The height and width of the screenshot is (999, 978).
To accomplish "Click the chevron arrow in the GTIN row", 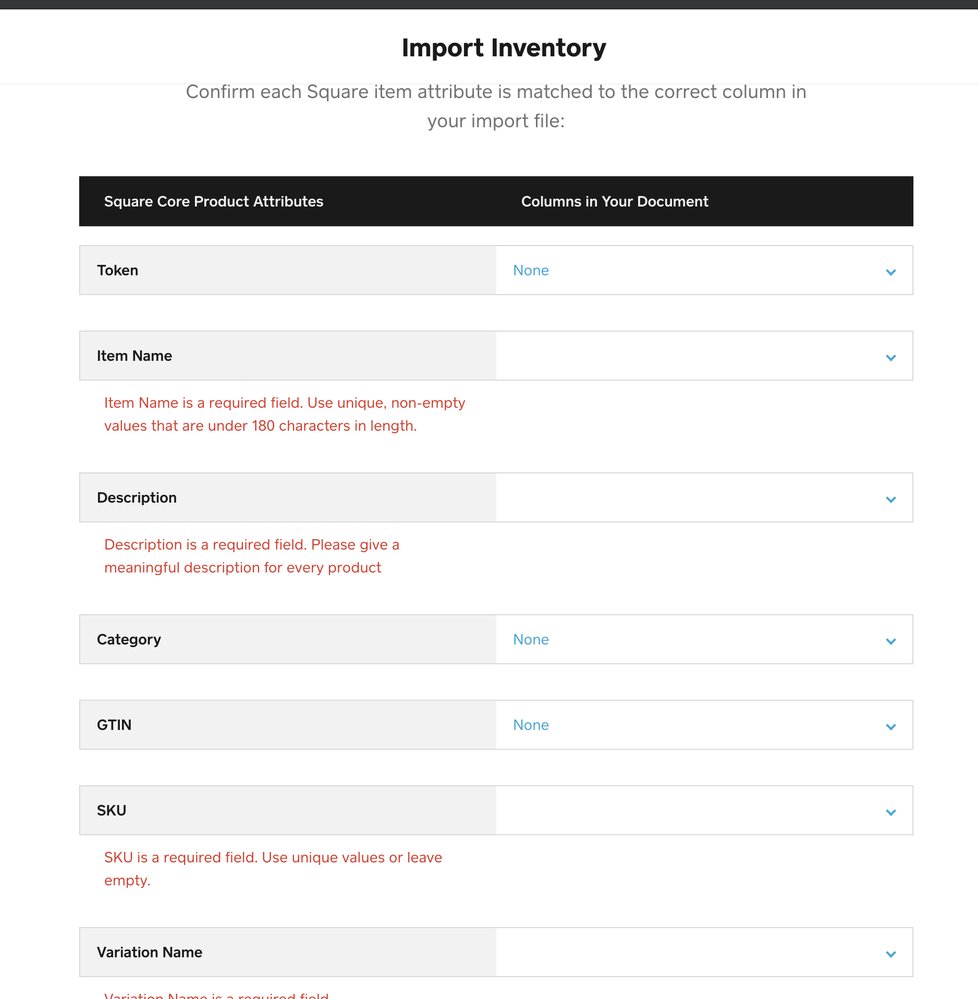I will (x=890, y=727).
